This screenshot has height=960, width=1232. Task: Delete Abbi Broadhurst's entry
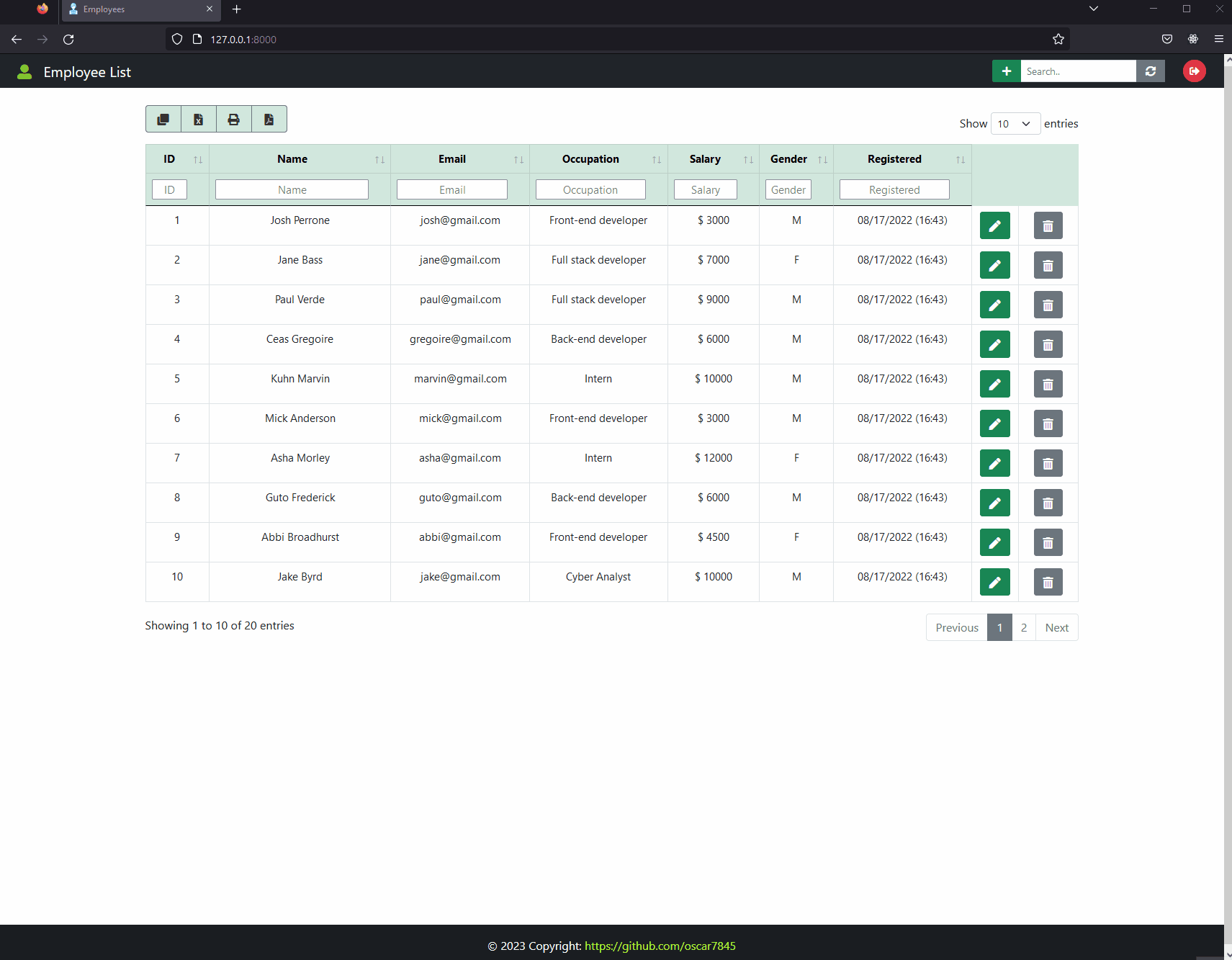1048,542
